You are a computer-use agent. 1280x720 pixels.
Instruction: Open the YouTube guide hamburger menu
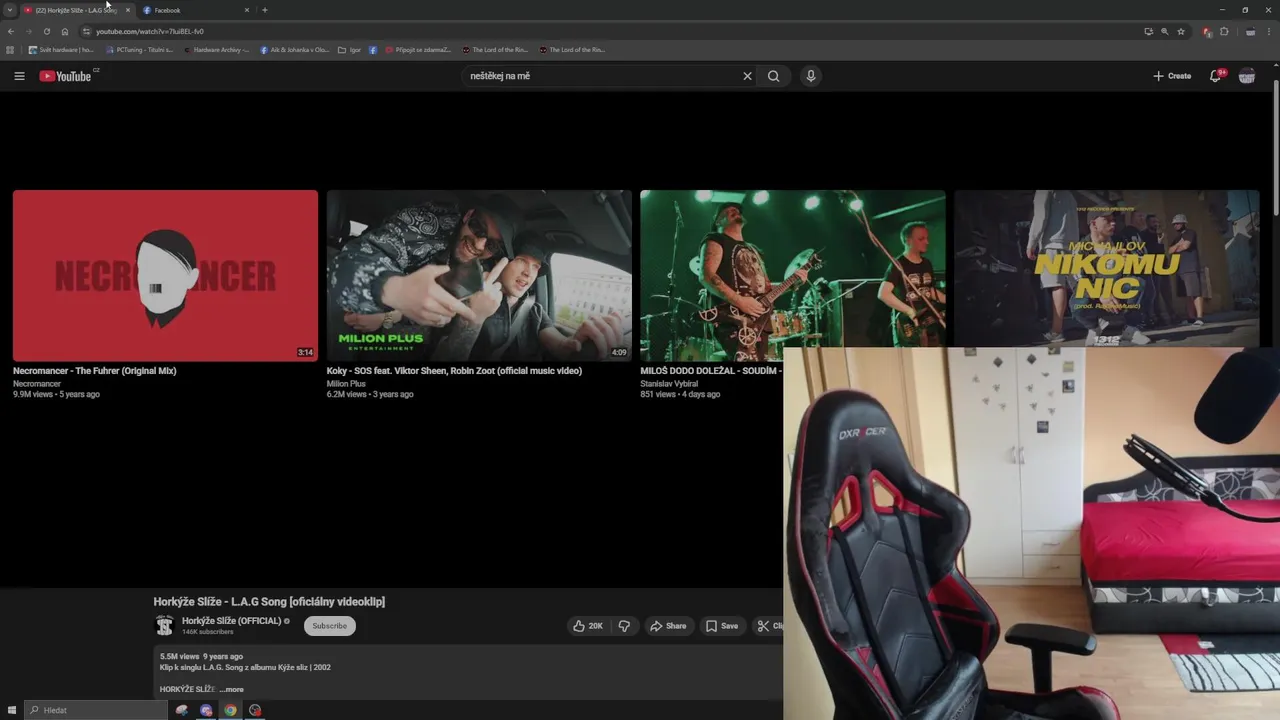tap(19, 76)
